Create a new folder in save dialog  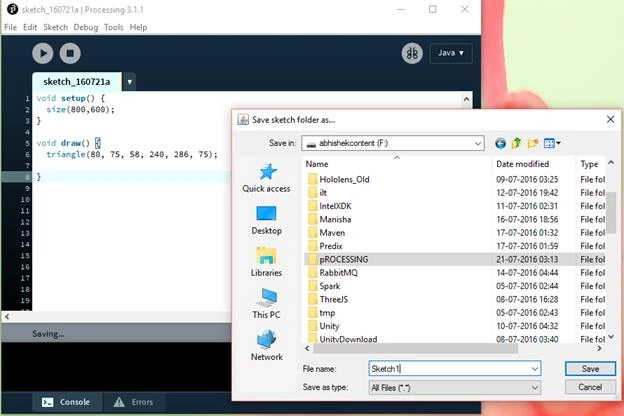tap(533, 143)
